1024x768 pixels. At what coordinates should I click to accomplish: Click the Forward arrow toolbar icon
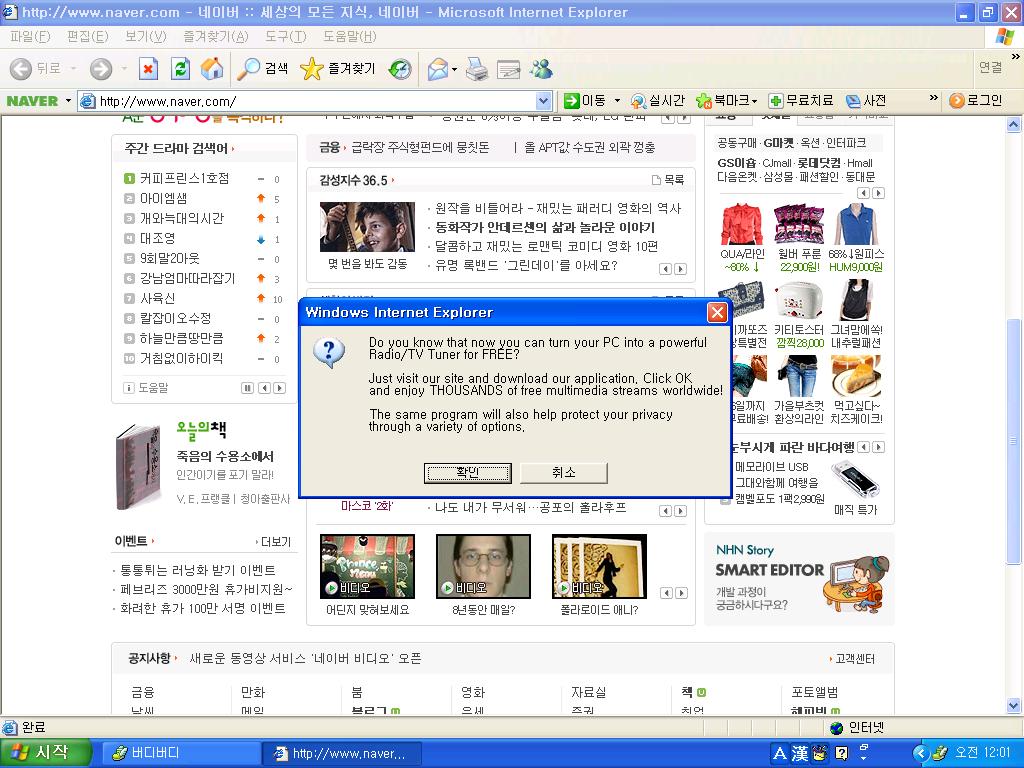point(101,69)
